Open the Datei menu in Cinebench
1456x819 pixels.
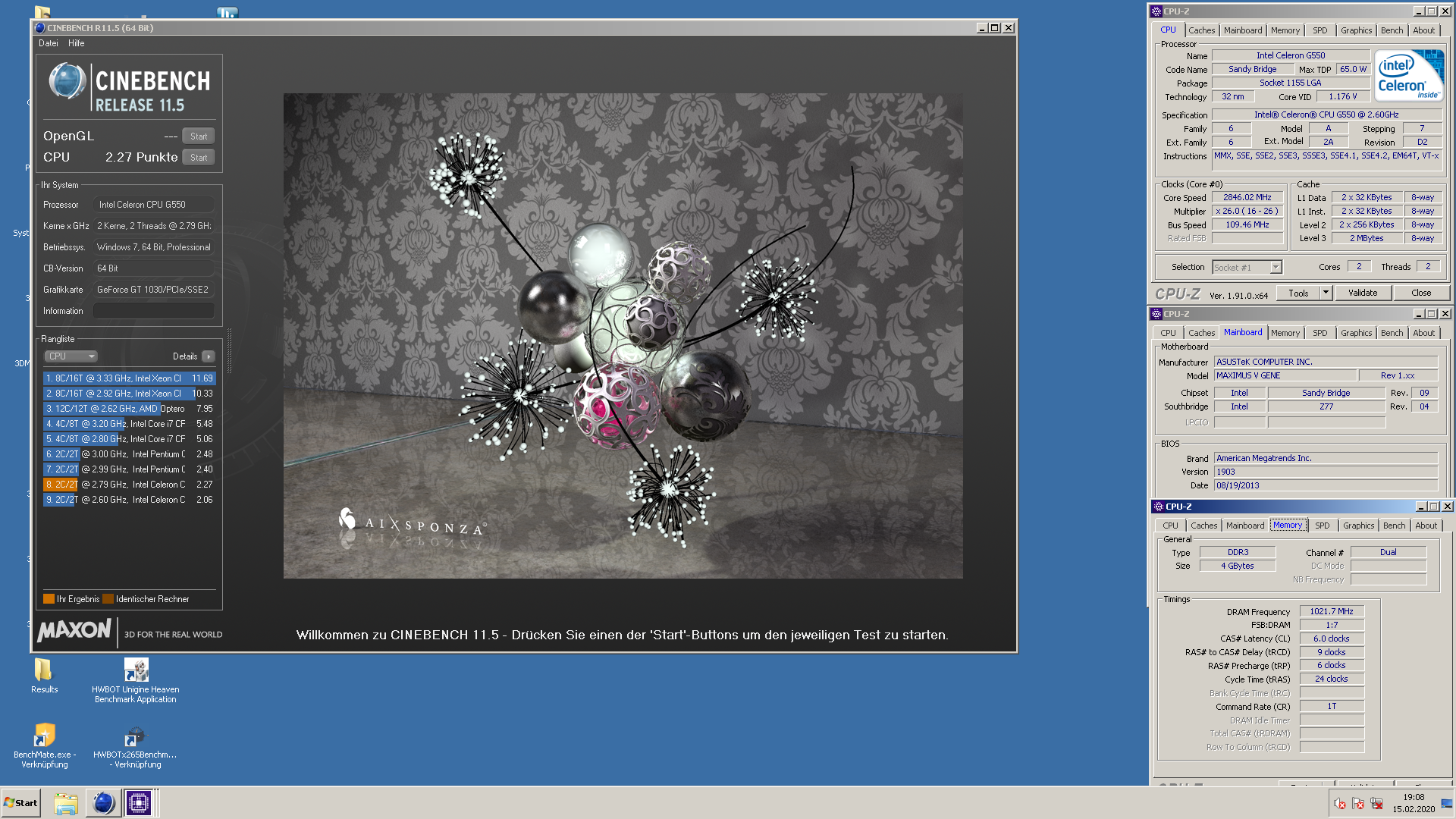pyautogui.click(x=49, y=43)
